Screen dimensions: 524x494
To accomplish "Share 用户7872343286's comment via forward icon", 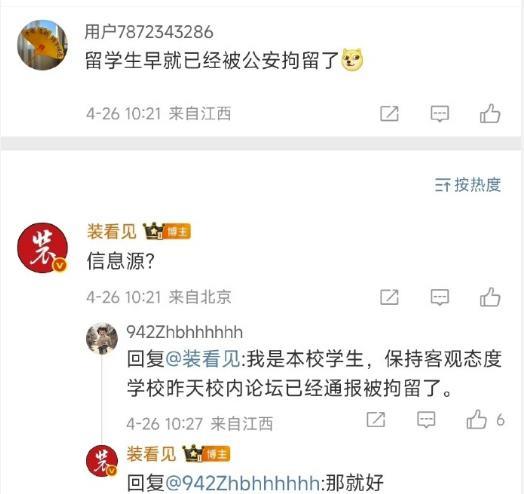I will pyautogui.click(x=389, y=114).
